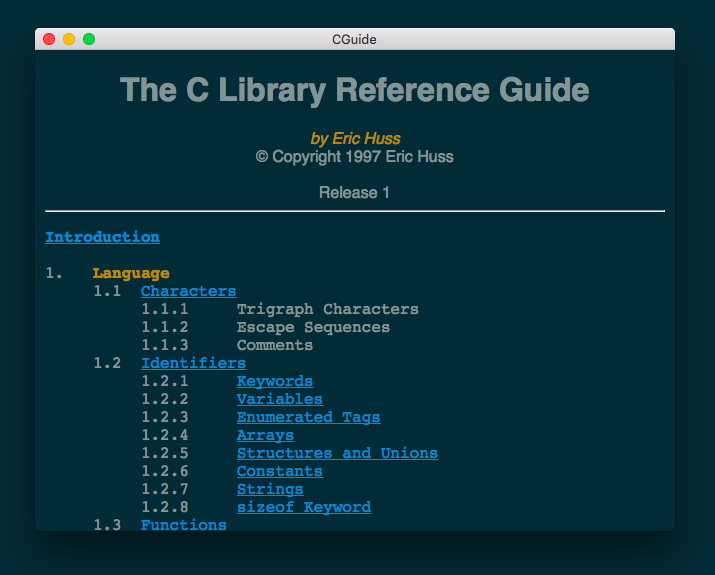
Task: Click the CGuide window title
Action: tap(354, 40)
